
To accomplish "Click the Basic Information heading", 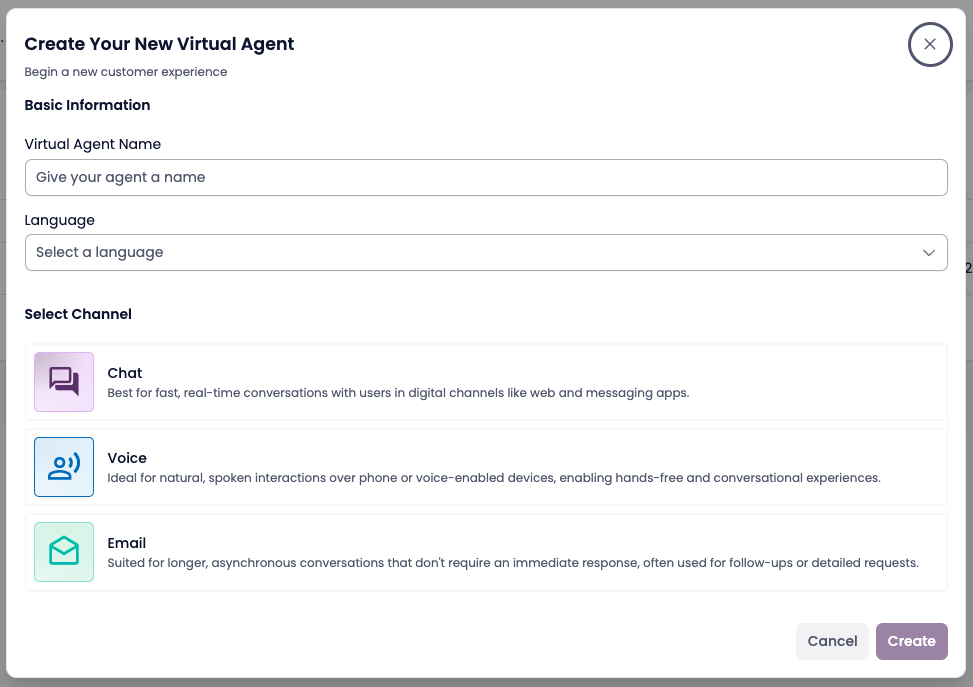I will click(x=87, y=105).
